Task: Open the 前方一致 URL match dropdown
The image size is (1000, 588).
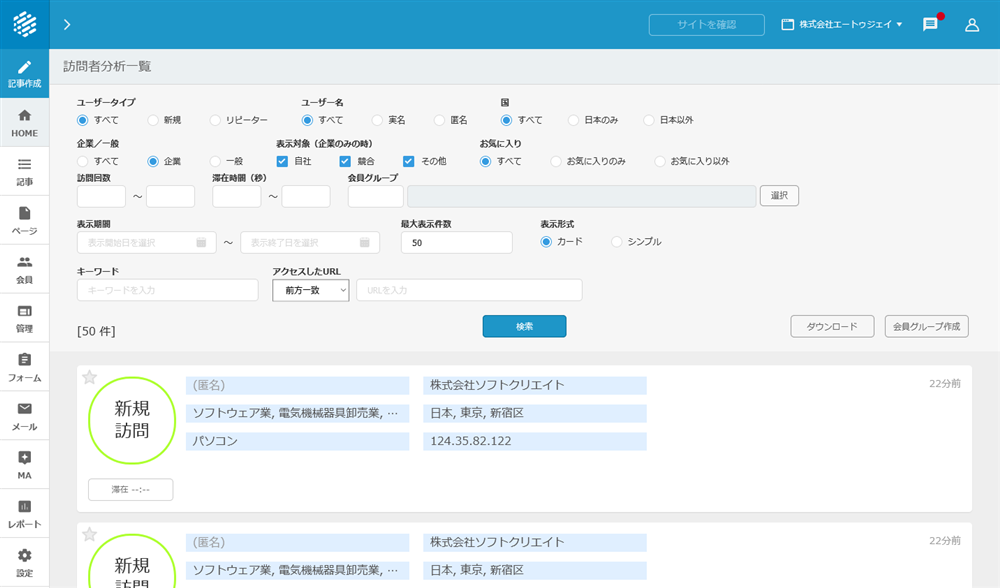Action: point(311,290)
